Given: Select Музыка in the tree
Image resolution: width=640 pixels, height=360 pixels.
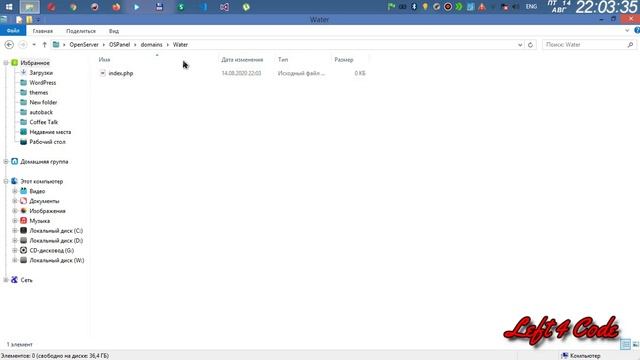Looking at the screenshot, I should [40, 221].
